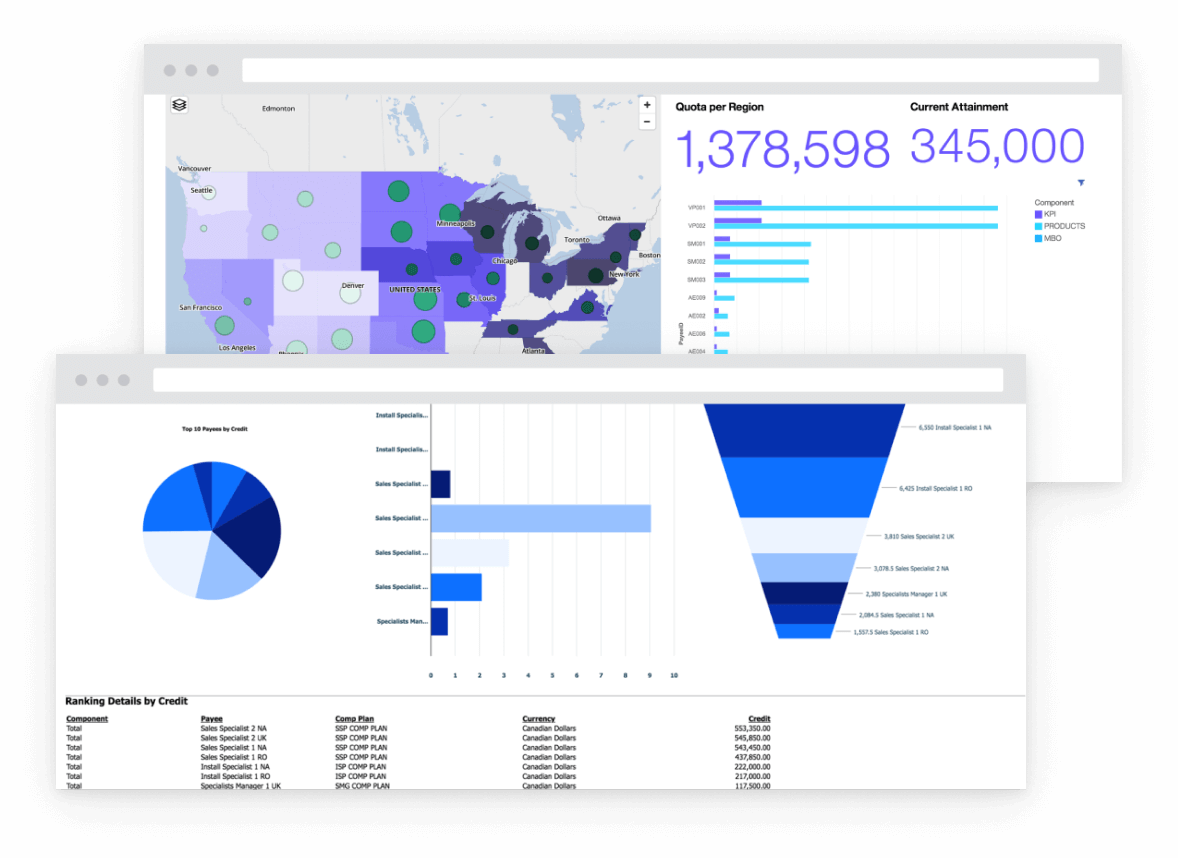The height and width of the screenshot is (858, 1178).
Task: Zoom in on the map
Action: coord(647,105)
